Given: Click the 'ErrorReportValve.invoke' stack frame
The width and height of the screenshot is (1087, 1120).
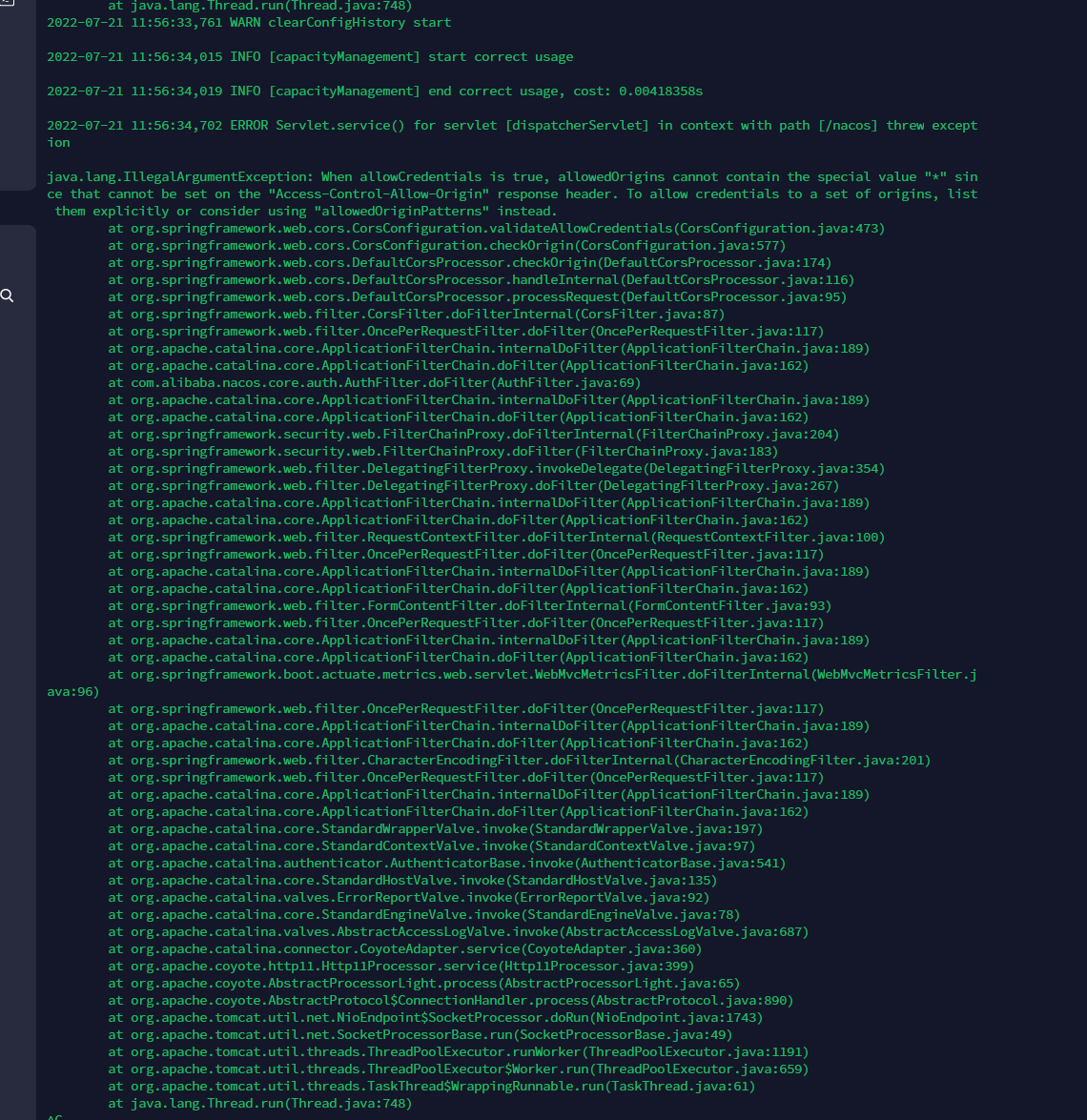Looking at the screenshot, I should tap(409, 897).
